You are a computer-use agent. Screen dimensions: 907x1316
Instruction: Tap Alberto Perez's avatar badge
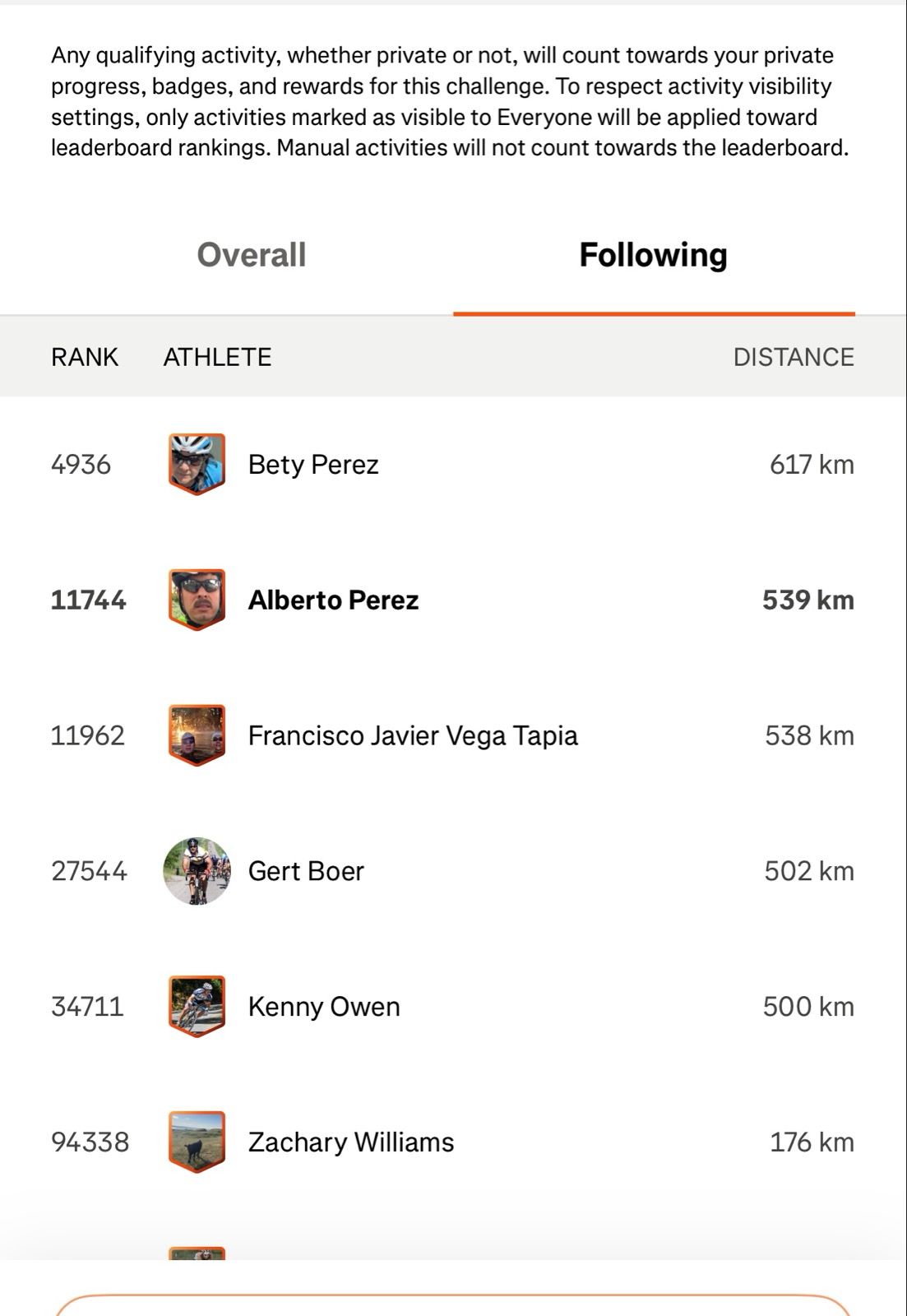[197, 600]
